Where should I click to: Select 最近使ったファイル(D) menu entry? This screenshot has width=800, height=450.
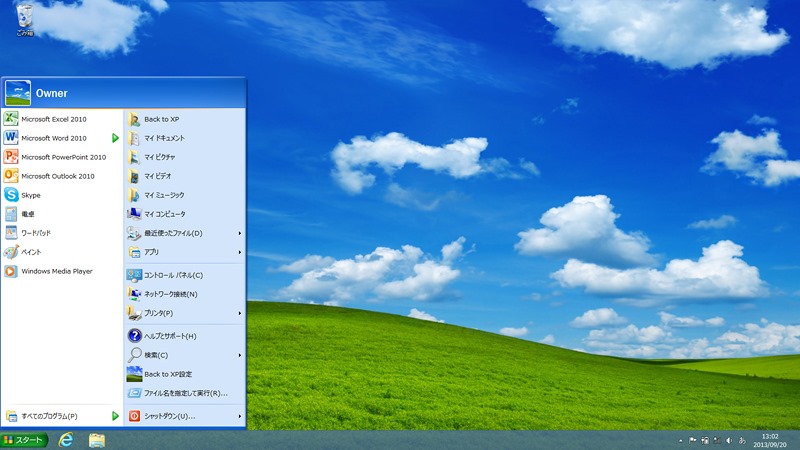(185, 233)
